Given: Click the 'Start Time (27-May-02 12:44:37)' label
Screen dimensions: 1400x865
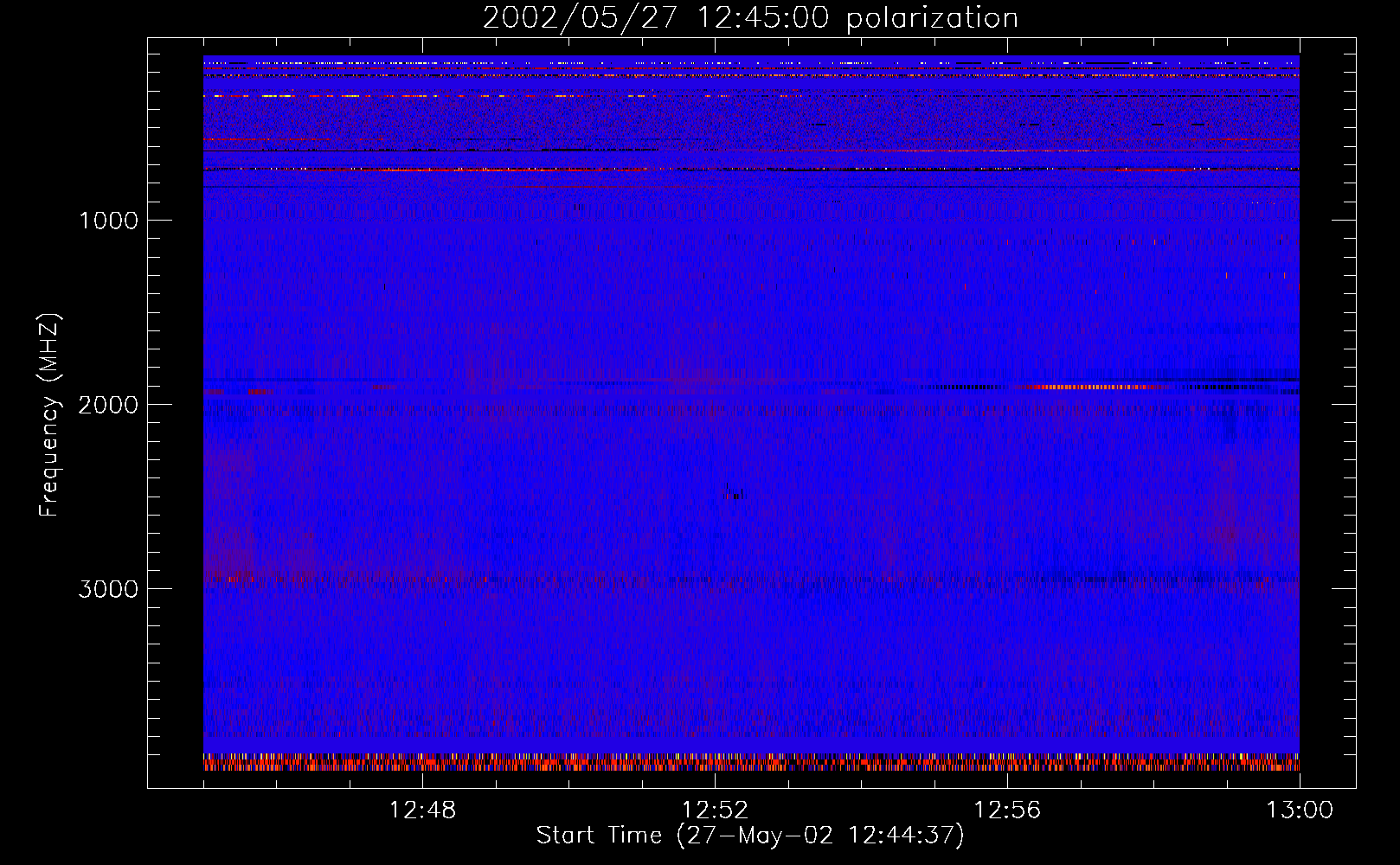Looking at the screenshot, I should click(x=750, y=836).
